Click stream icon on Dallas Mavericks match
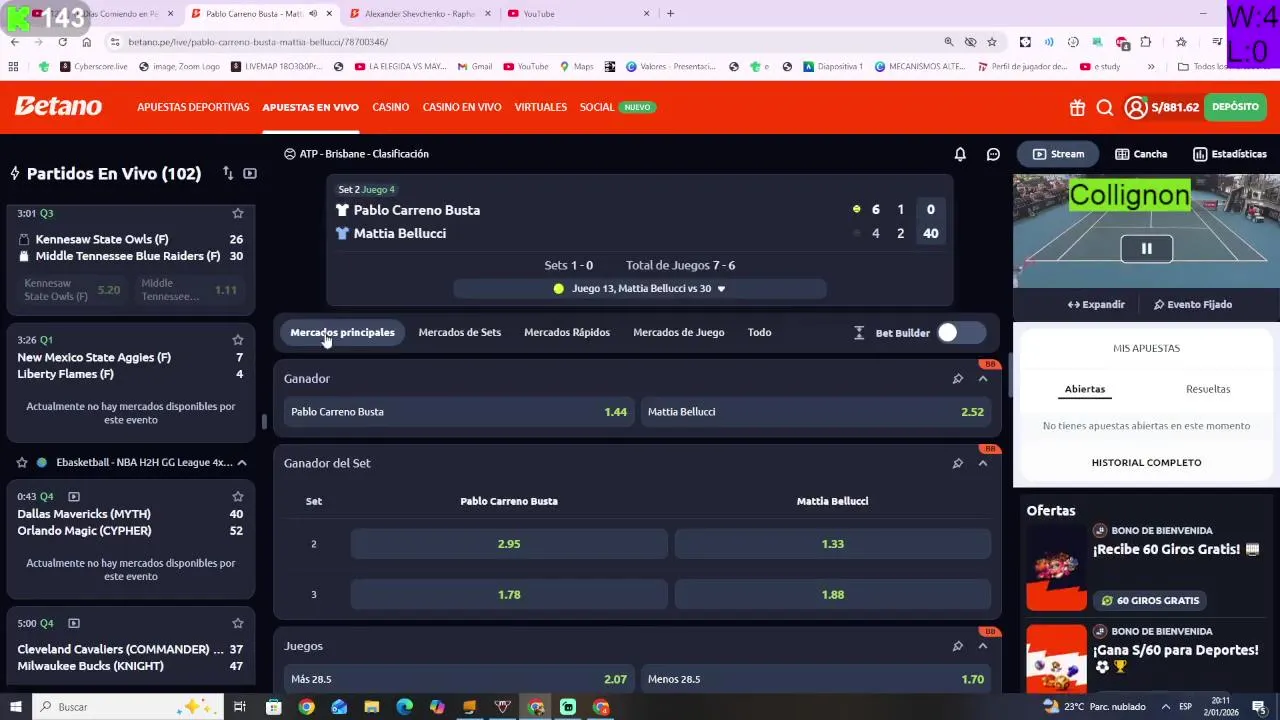This screenshot has height=720, width=1280. 74,496
